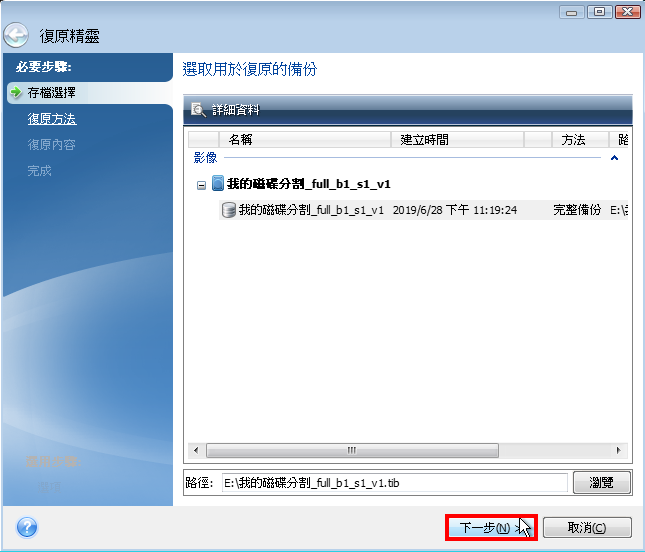Sort list by the 建立時間 column header

tap(458, 140)
